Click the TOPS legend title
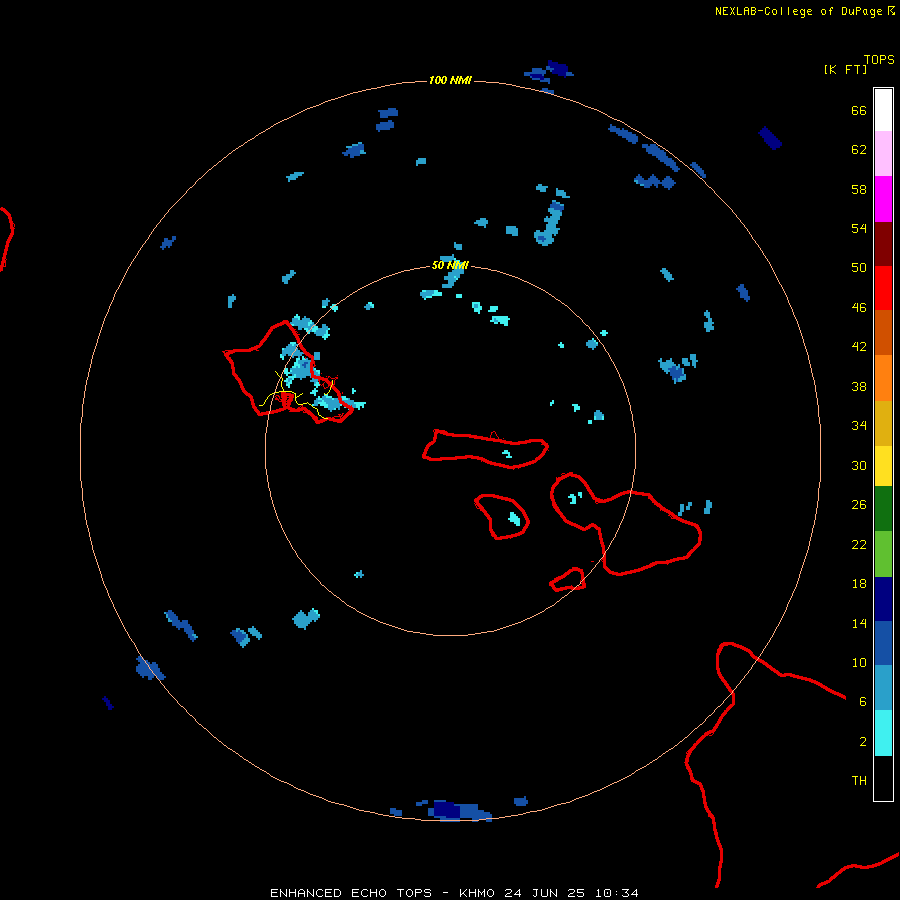 click(879, 59)
